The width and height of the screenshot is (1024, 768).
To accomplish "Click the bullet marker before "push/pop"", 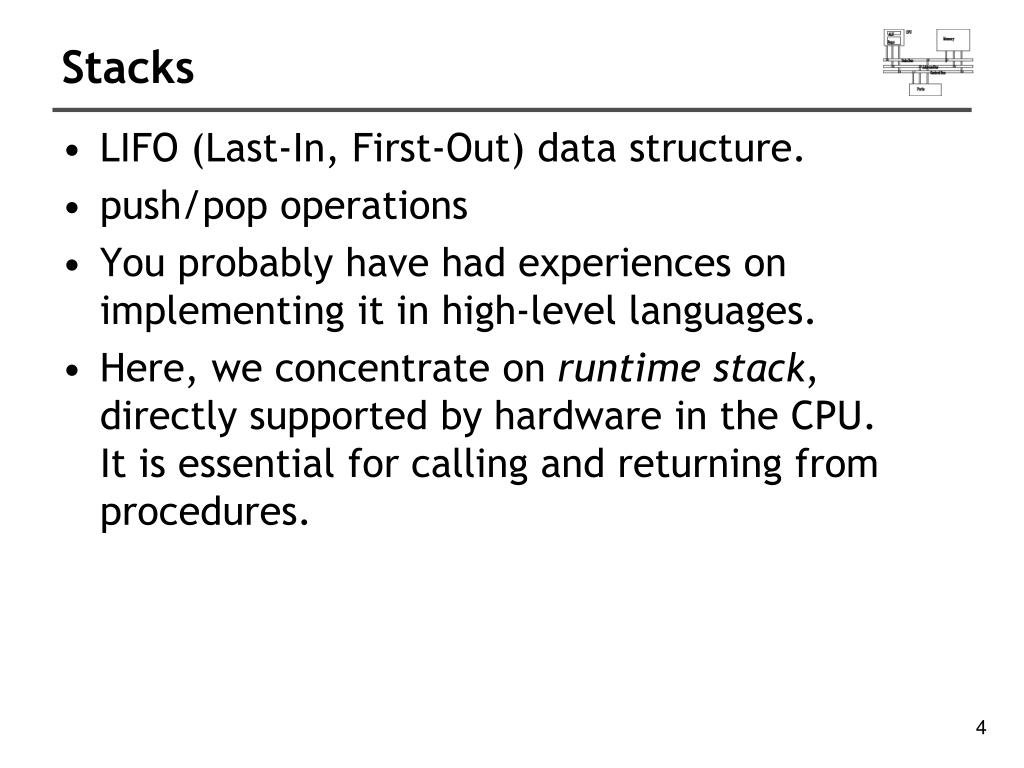I will [72, 208].
